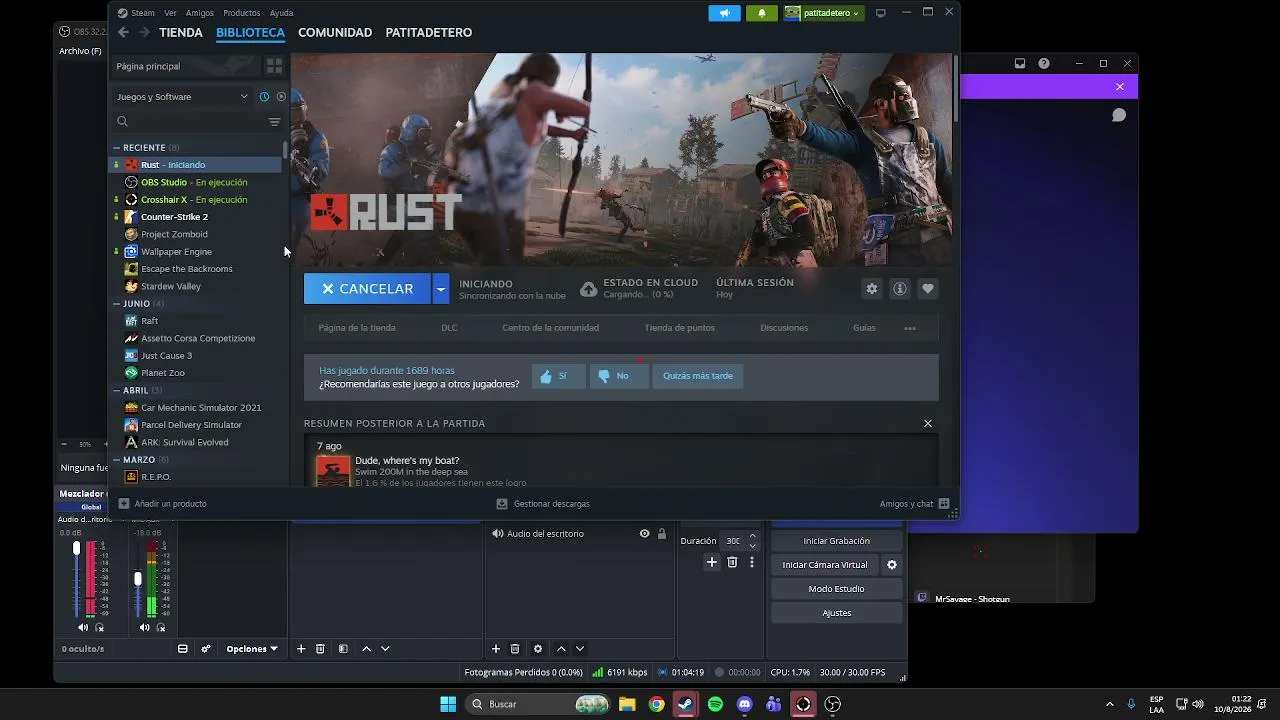Screen dimensions: 1280x720
Task: Open Amigos y chat icon
Action: click(x=944, y=504)
